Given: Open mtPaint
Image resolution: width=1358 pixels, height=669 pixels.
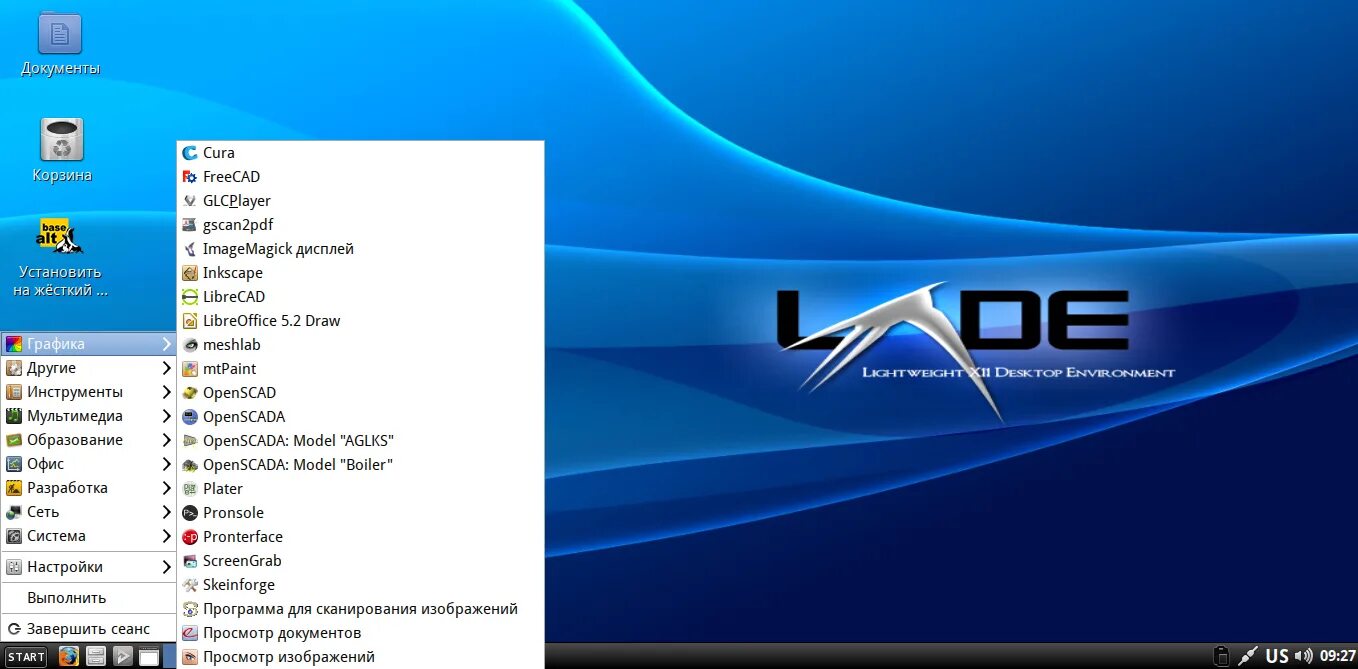Looking at the screenshot, I should [x=360, y=369].
